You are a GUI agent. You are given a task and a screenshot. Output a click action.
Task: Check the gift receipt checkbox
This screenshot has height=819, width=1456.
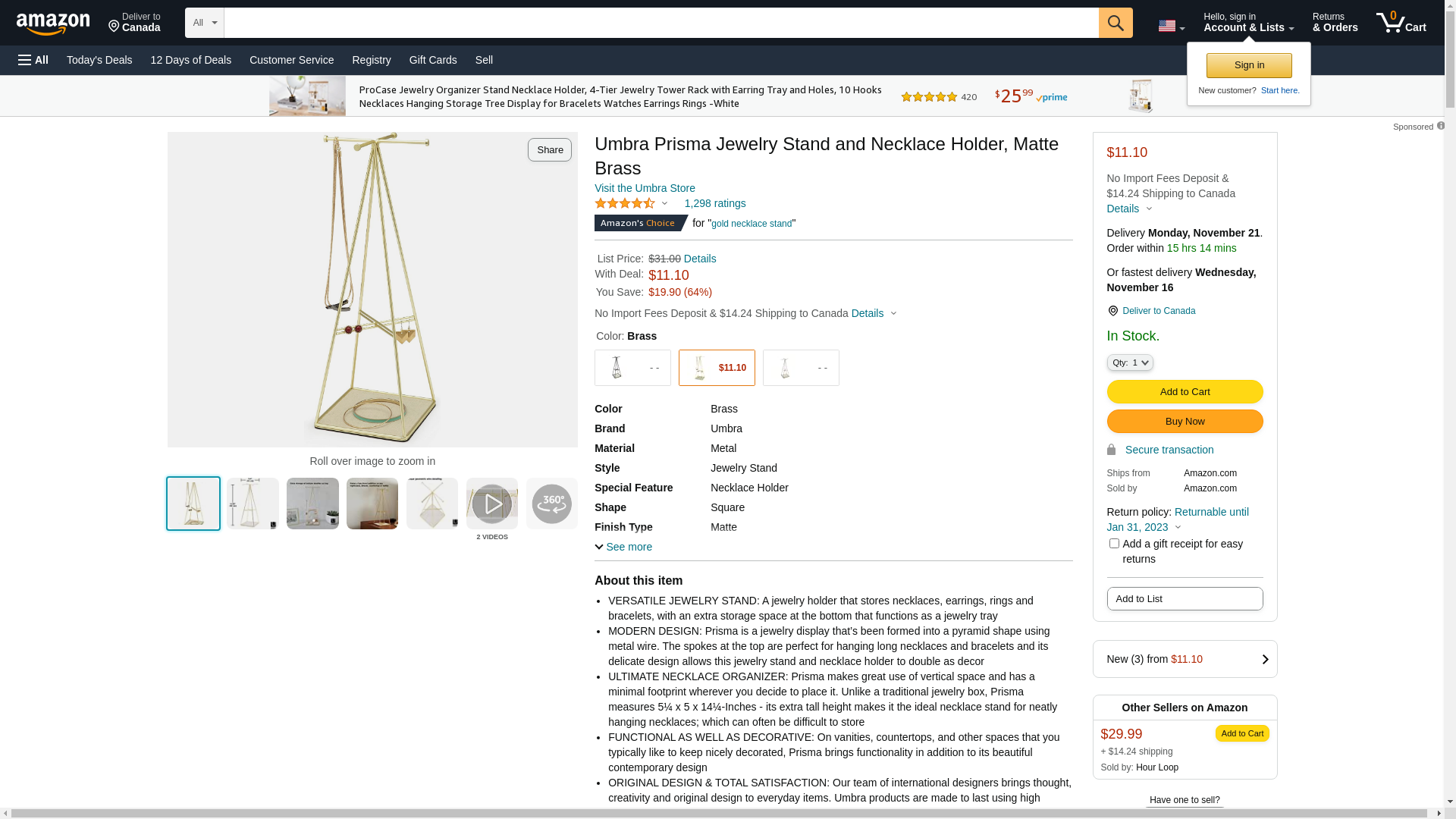(1114, 544)
